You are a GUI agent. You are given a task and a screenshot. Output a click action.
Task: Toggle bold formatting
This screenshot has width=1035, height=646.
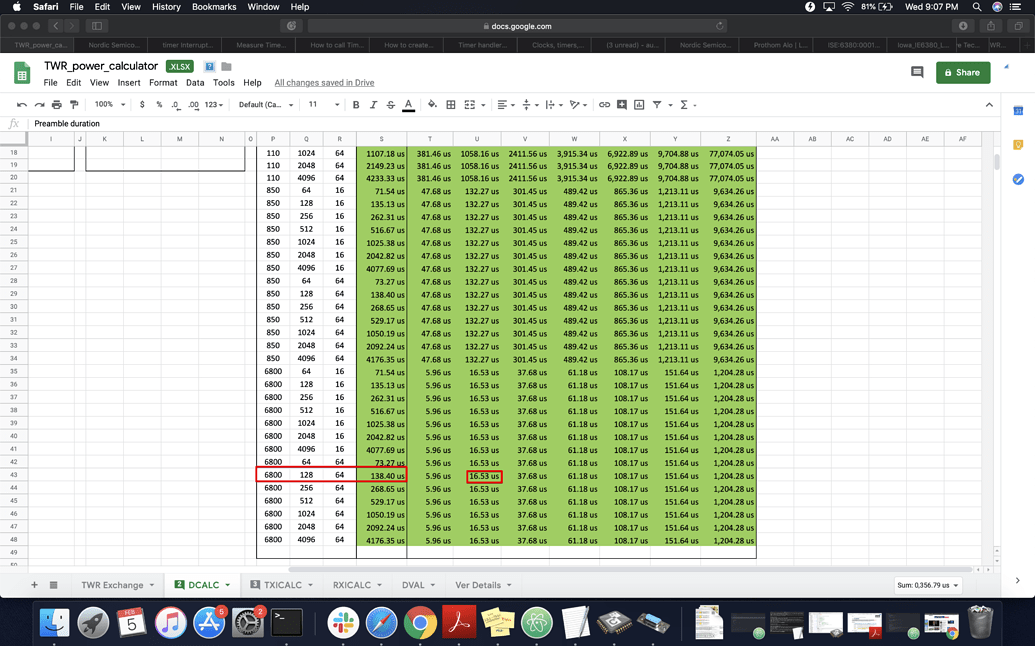coord(356,104)
